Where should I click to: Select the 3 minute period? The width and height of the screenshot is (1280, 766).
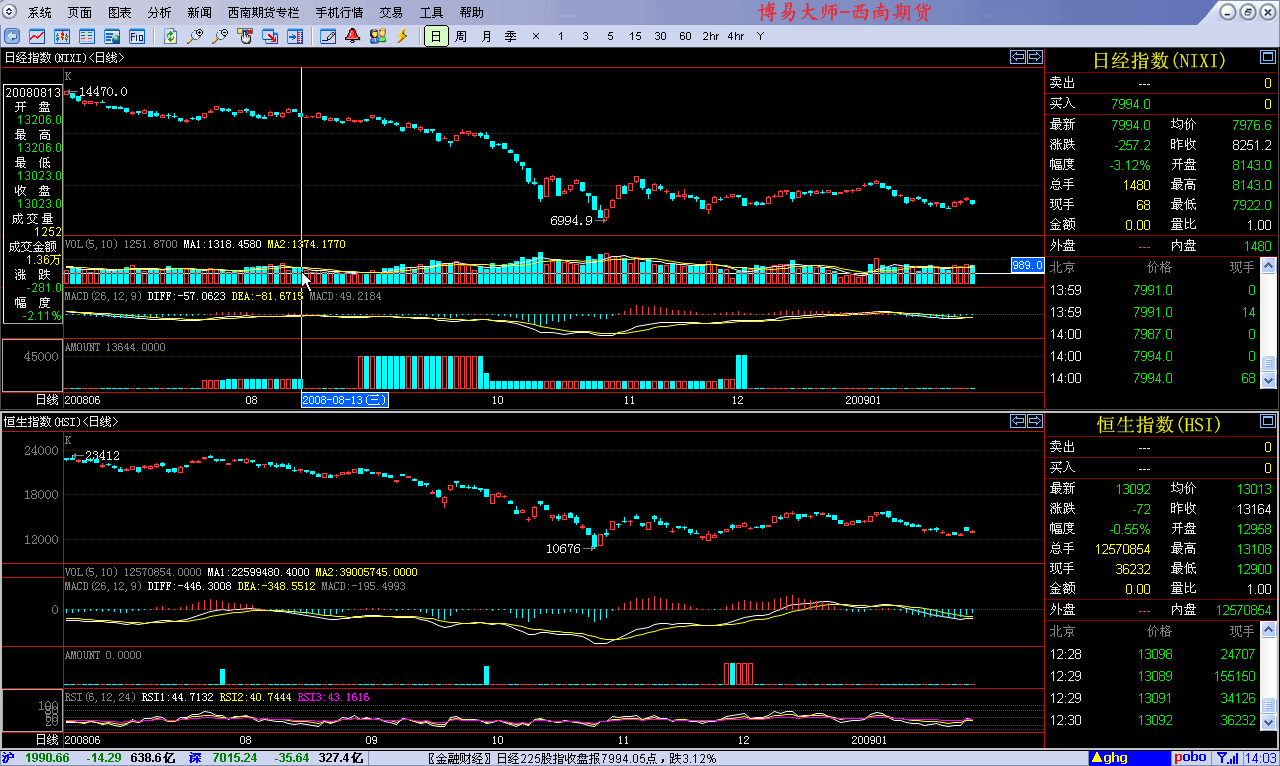coord(585,36)
